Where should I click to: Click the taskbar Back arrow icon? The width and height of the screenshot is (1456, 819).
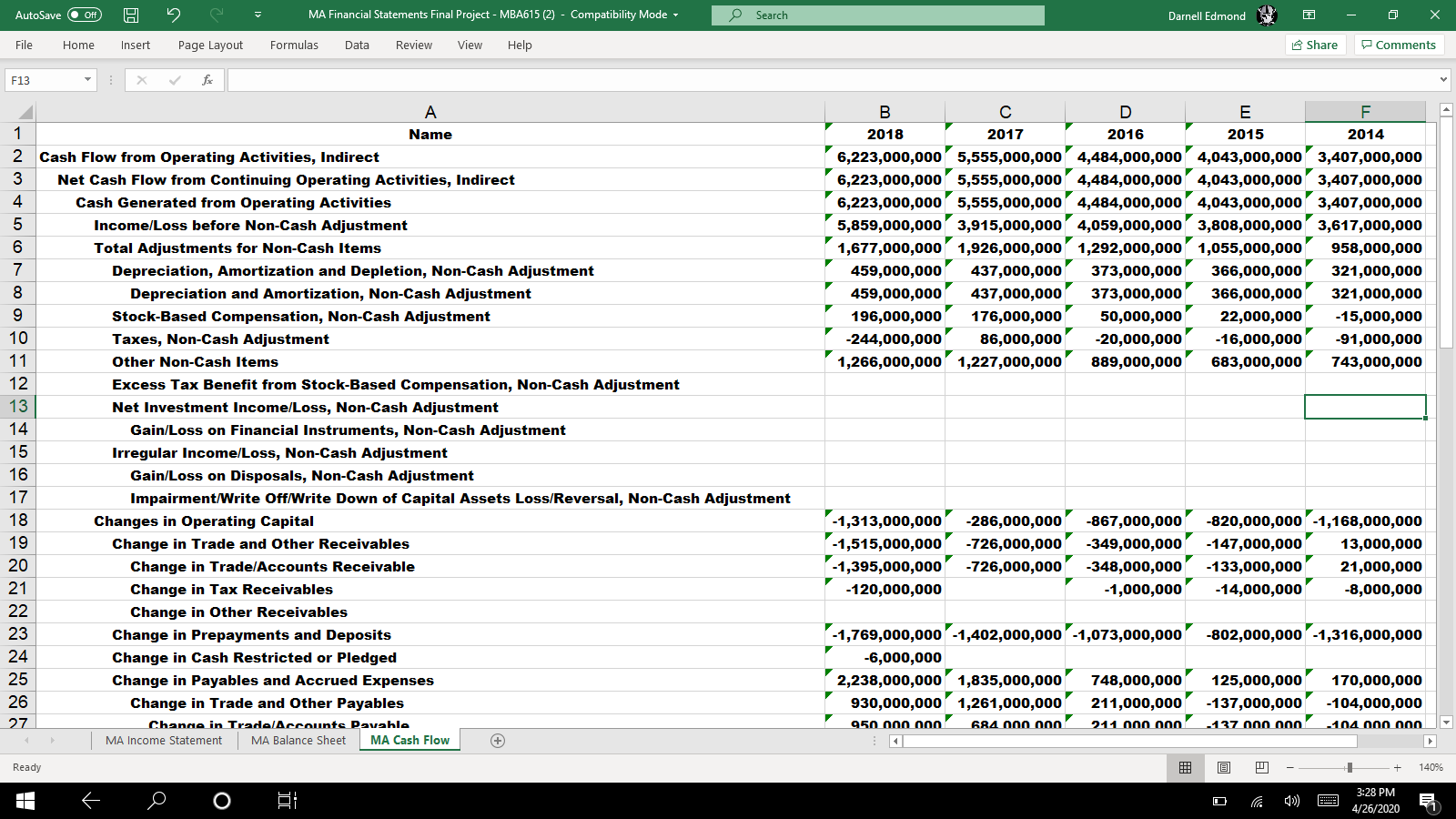tap(91, 801)
